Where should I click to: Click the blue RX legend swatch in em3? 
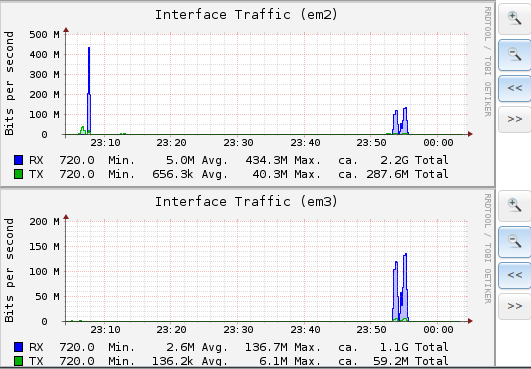click(19, 347)
